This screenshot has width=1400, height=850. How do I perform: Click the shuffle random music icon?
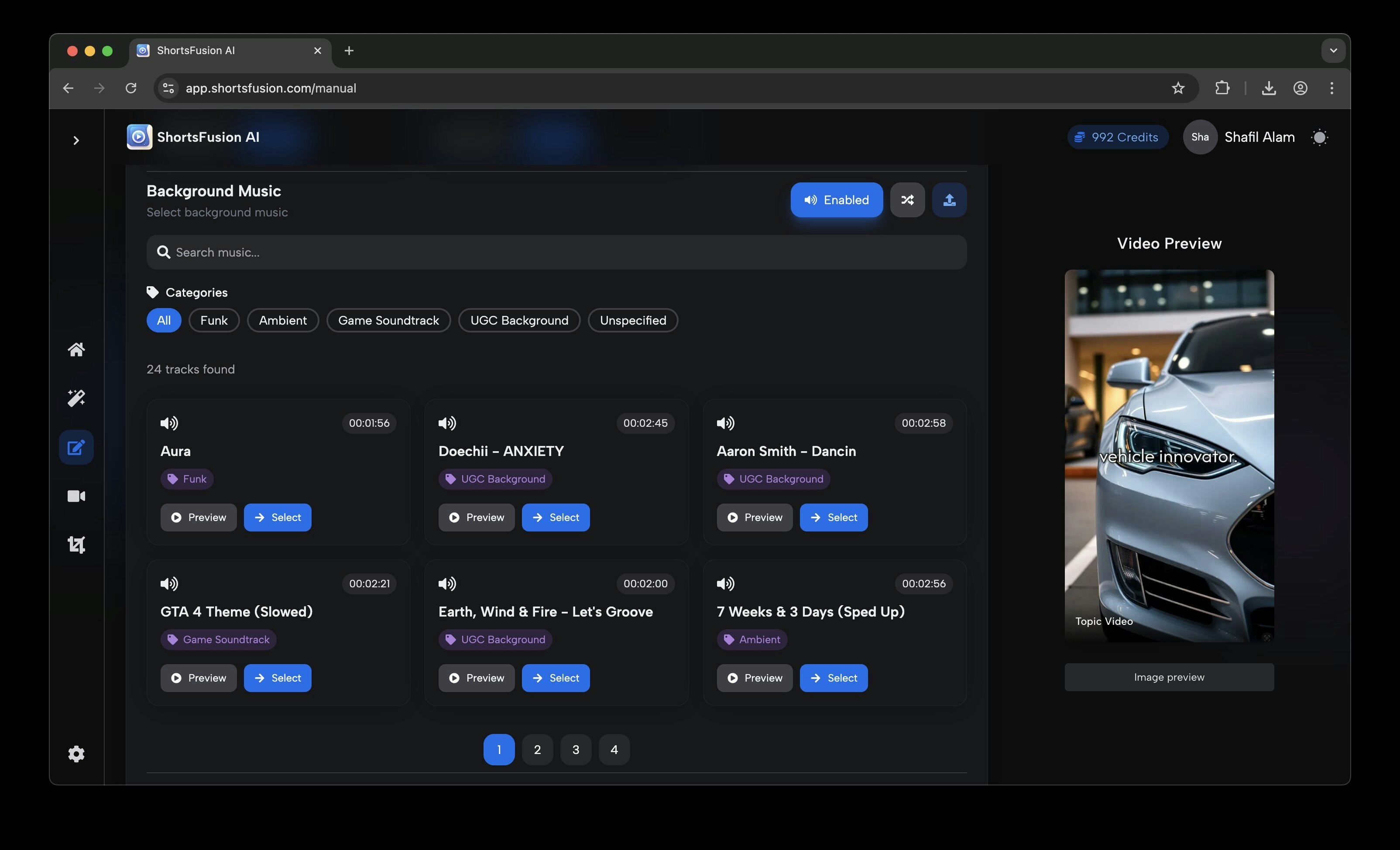[907, 200]
